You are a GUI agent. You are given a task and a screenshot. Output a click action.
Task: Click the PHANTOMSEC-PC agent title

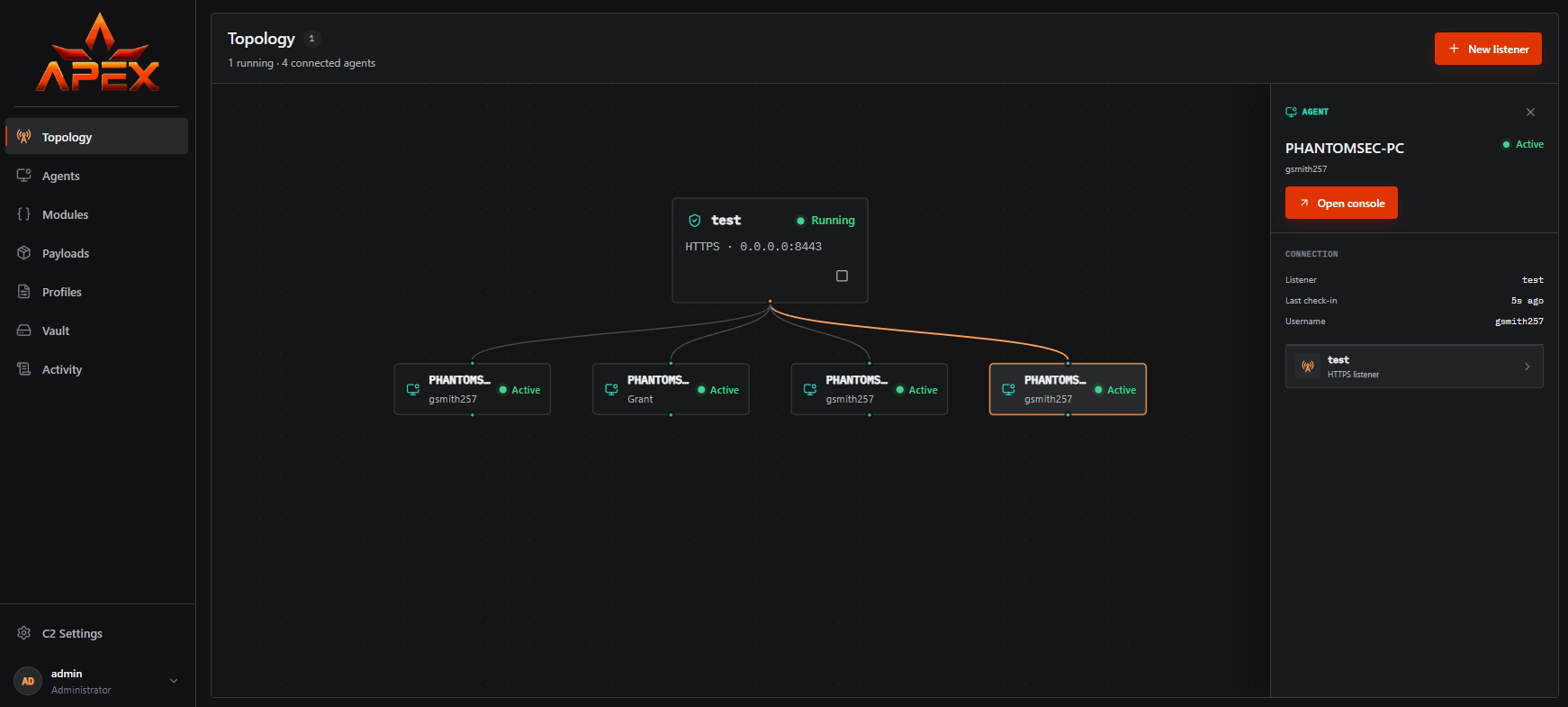(x=1345, y=148)
